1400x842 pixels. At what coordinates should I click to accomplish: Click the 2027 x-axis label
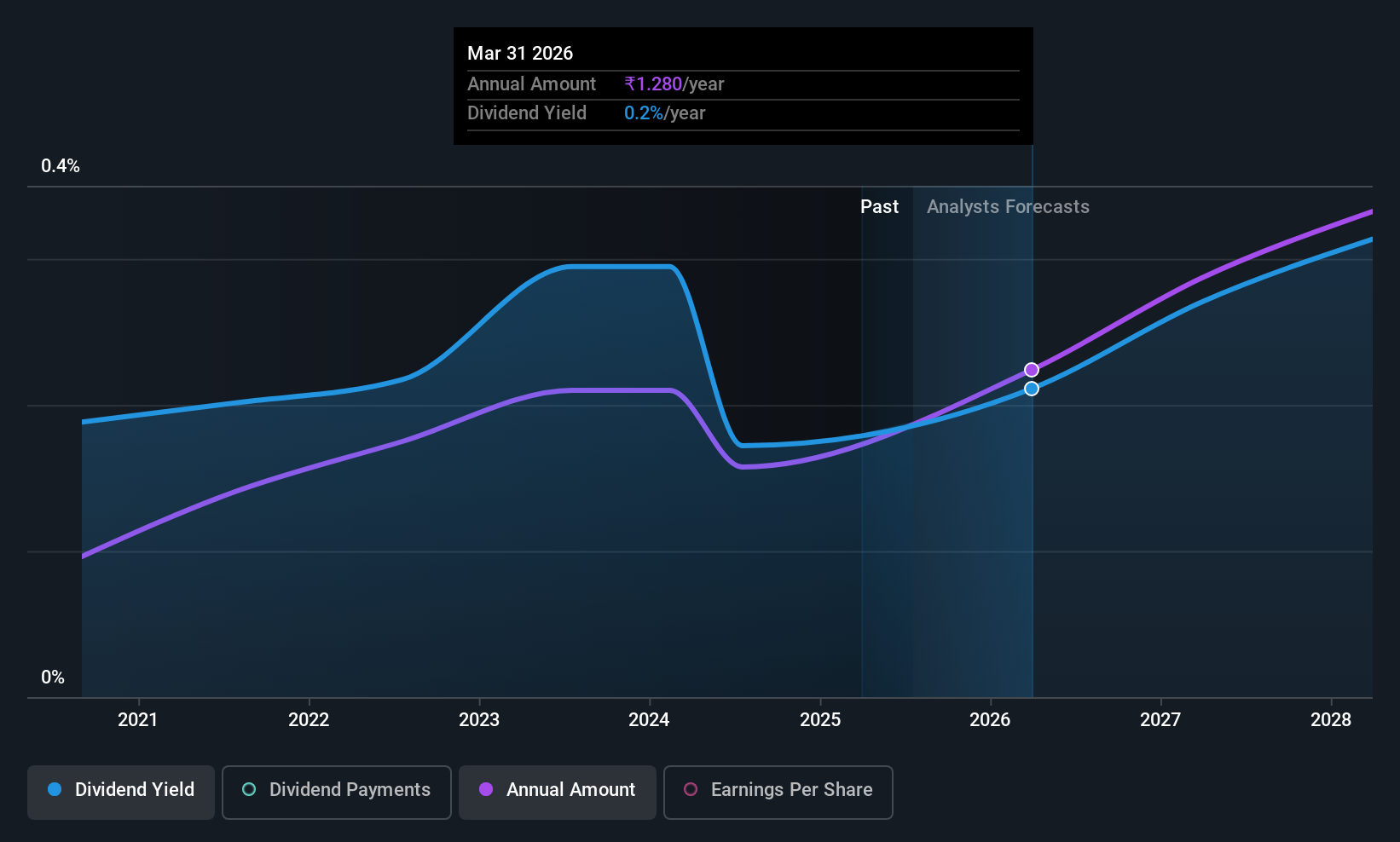tap(1160, 720)
